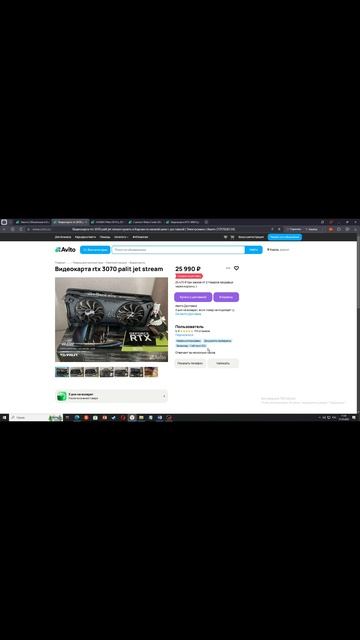Switch to the fifth browser tab
Image resolution: width=360 pixels, height=640 pixels.
point(182,222)
